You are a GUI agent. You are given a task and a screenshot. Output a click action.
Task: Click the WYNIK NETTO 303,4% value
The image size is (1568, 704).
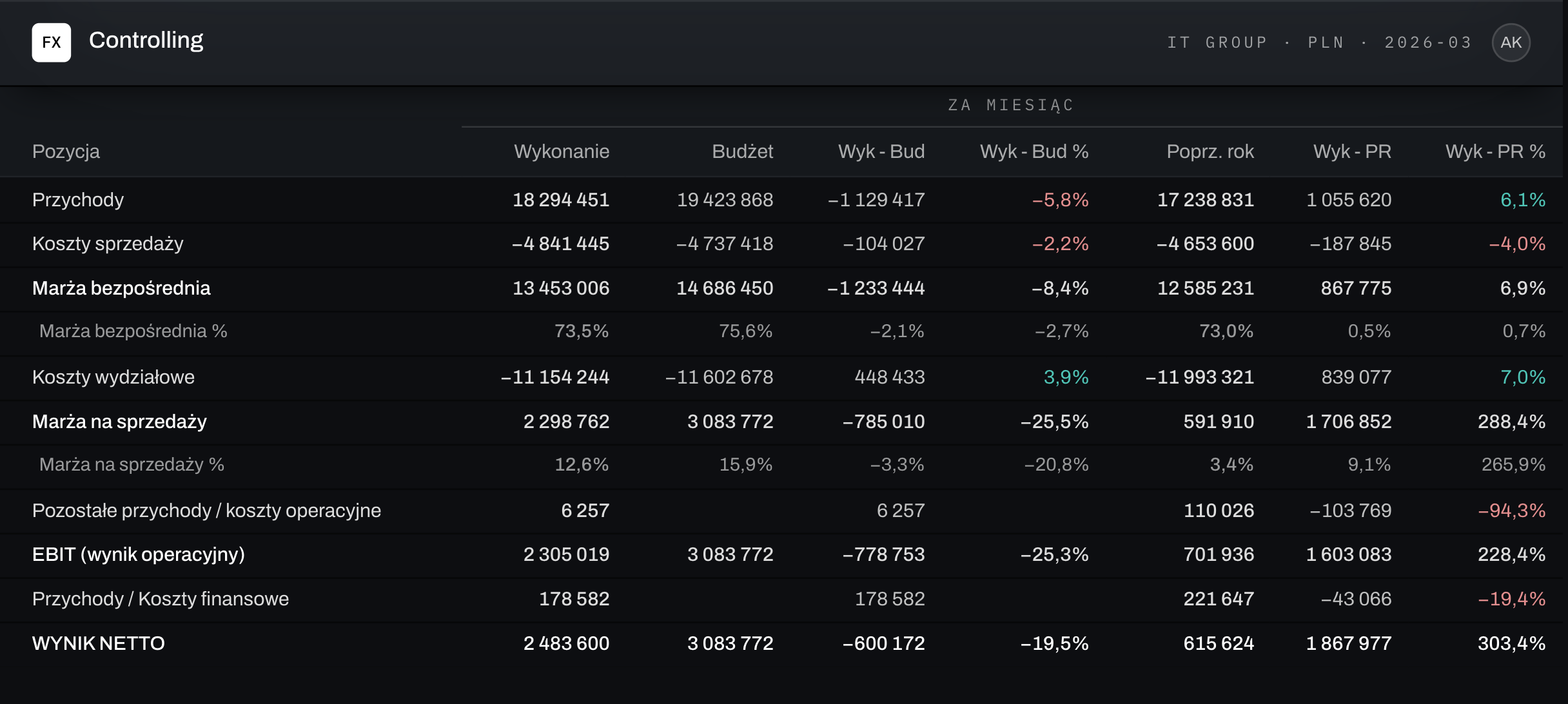point(1511,643)
